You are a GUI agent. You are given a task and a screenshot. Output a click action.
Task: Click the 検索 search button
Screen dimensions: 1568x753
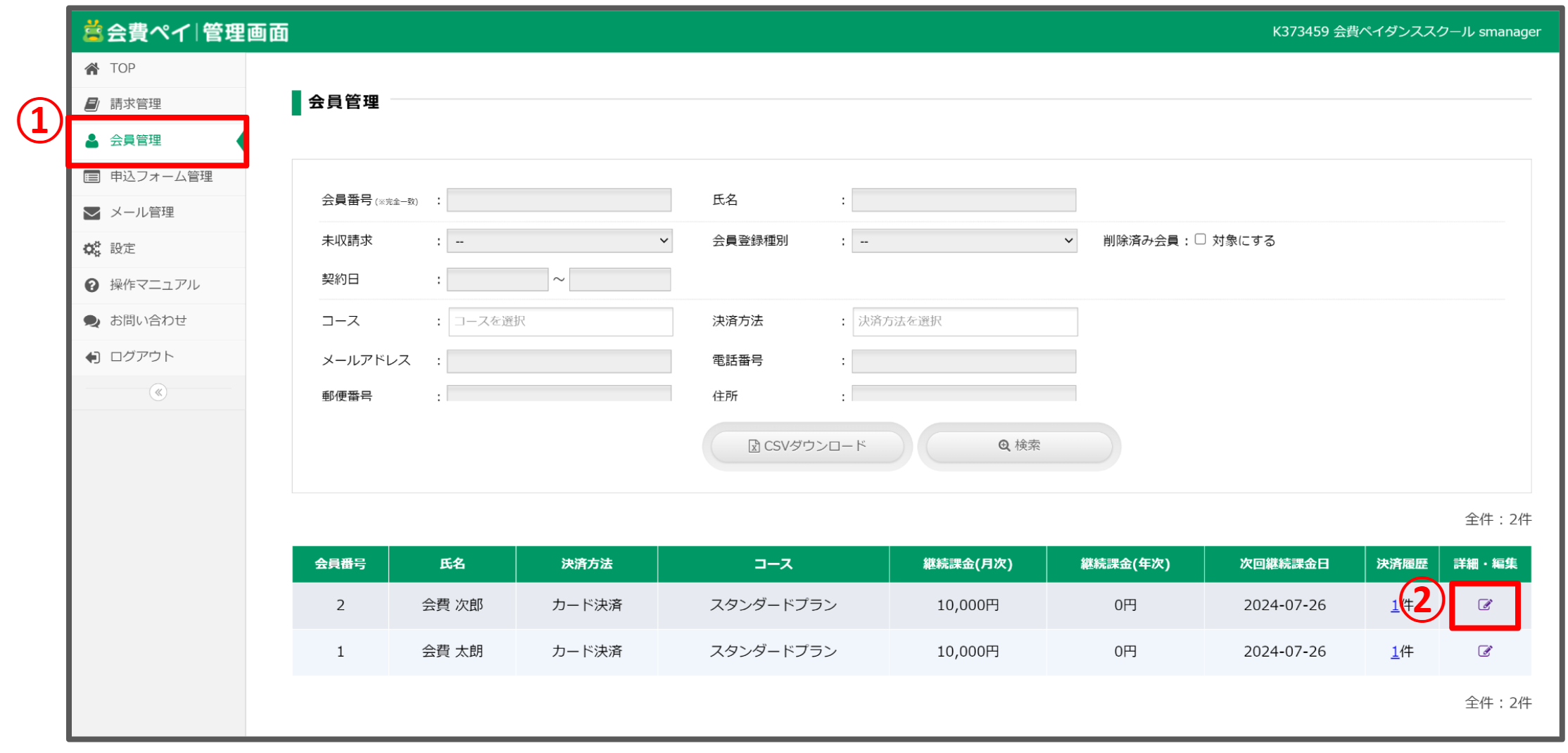pyautogui.click(x=1018, y=445)
